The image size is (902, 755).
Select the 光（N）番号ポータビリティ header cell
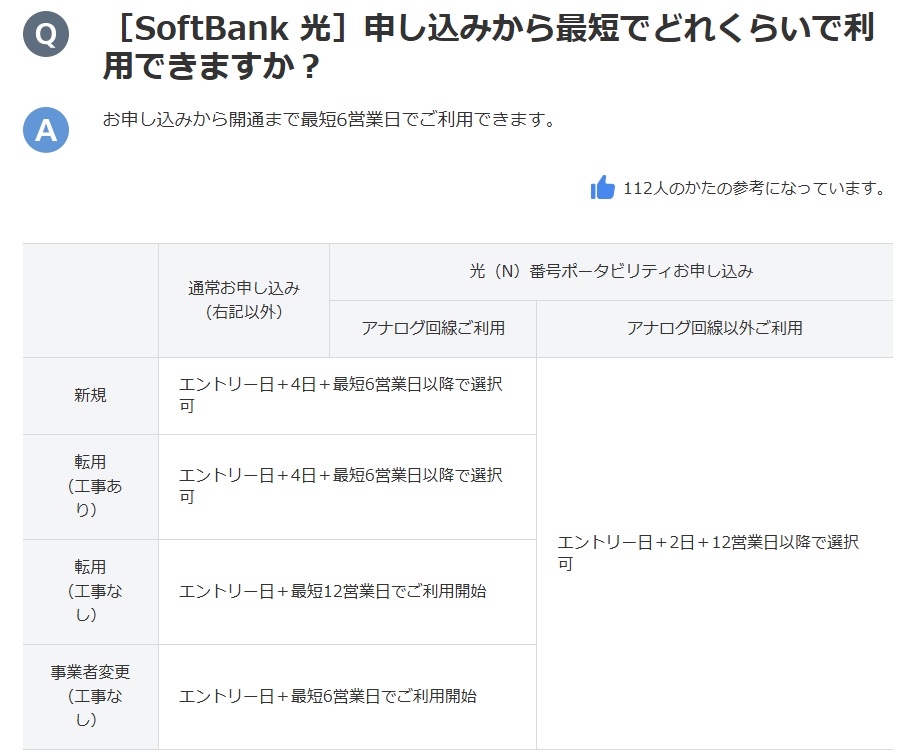(610, 271)
